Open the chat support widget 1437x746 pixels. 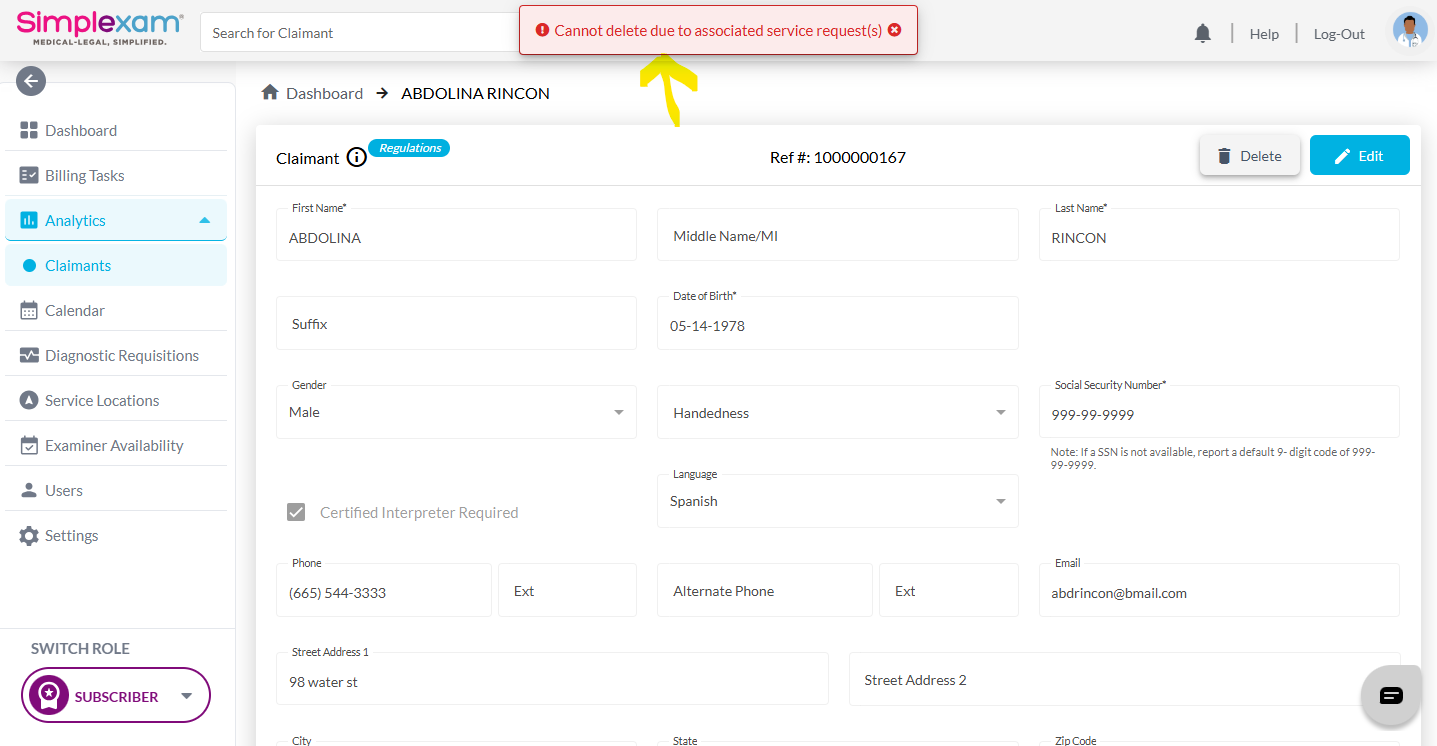[x=1391, y=695]
